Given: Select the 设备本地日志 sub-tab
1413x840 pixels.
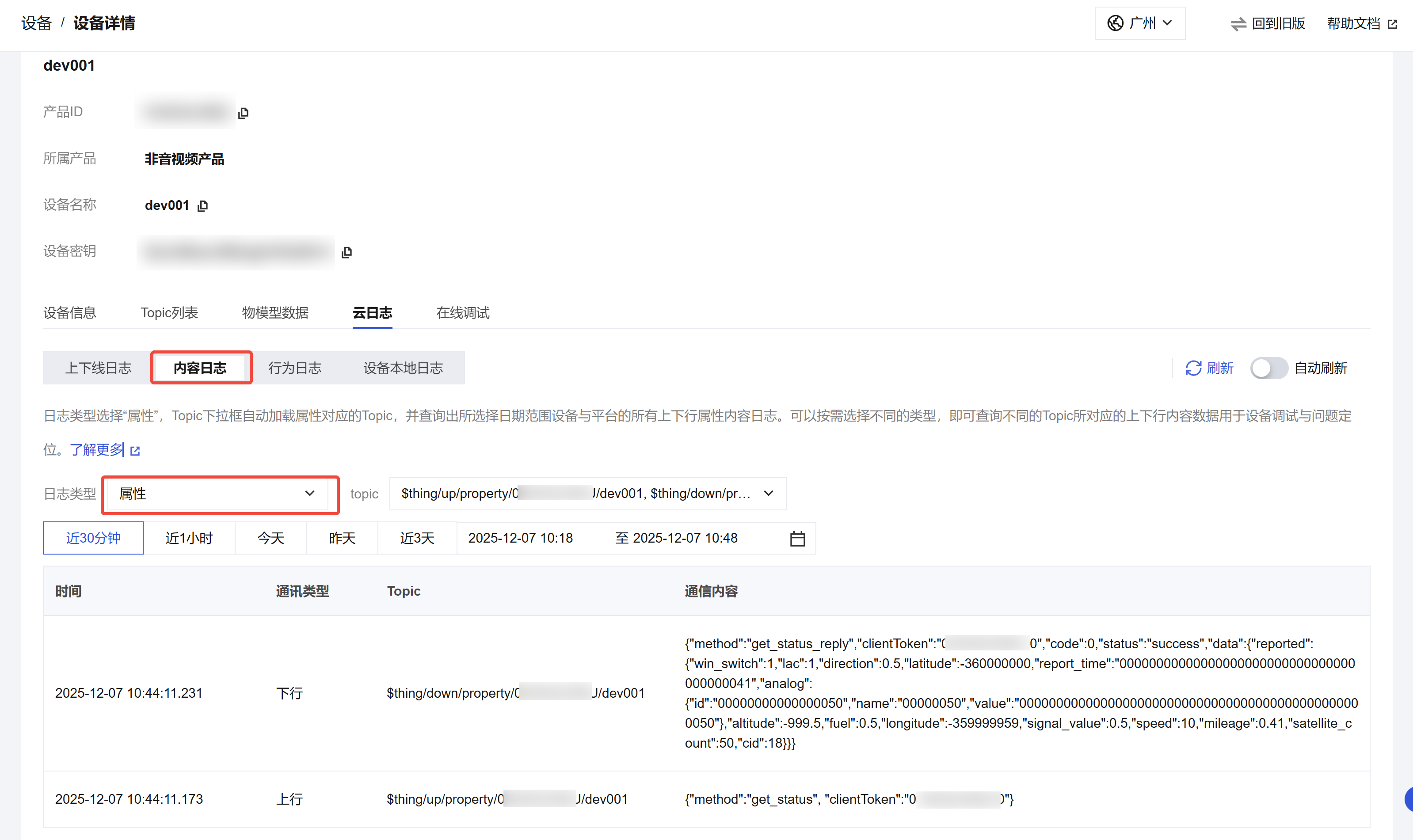Looking at the screenshot, I should 403,368.
